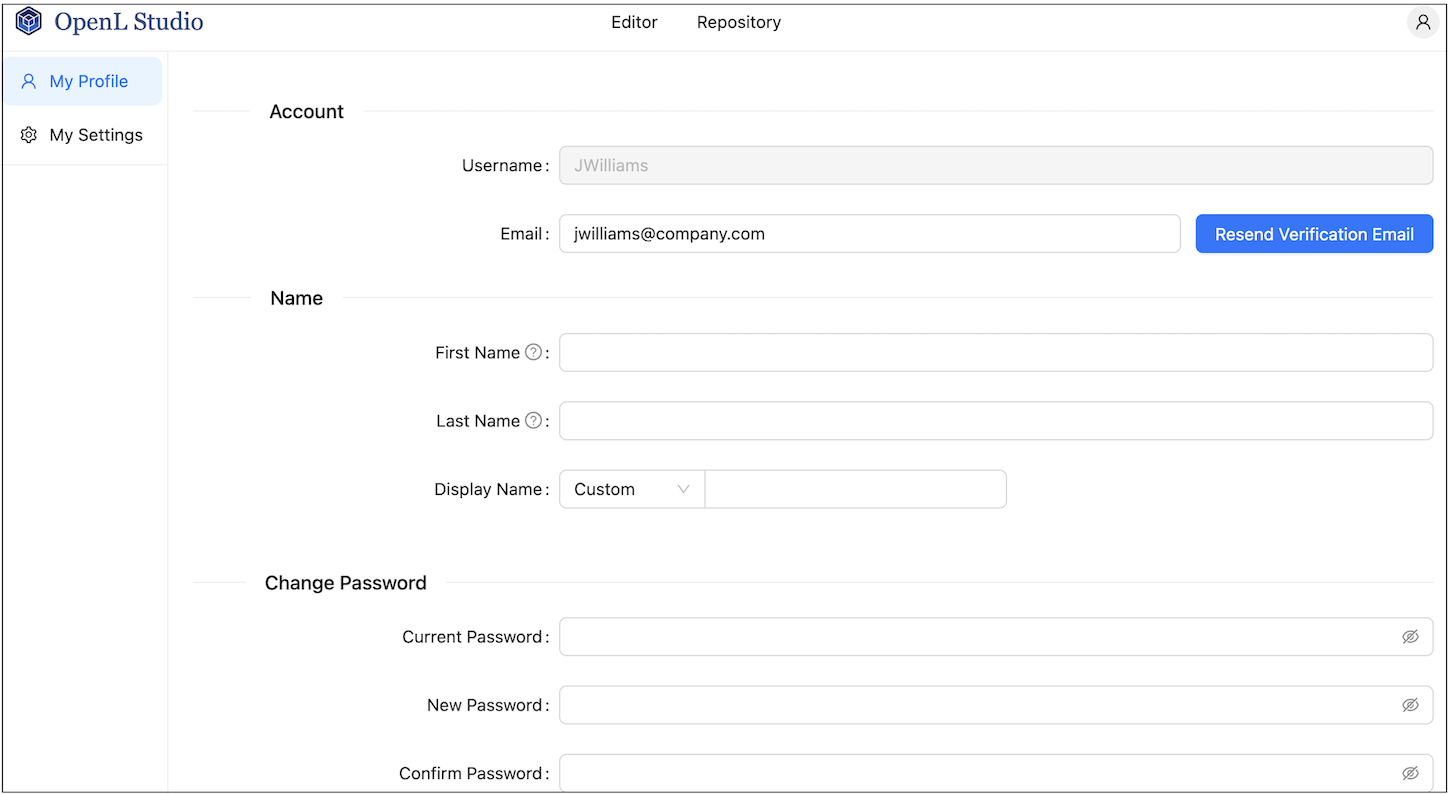The width and height of the screenshot is (1449, 794).
Task: Click the OpenL Studio logo icon
Action: click(28, 20)
